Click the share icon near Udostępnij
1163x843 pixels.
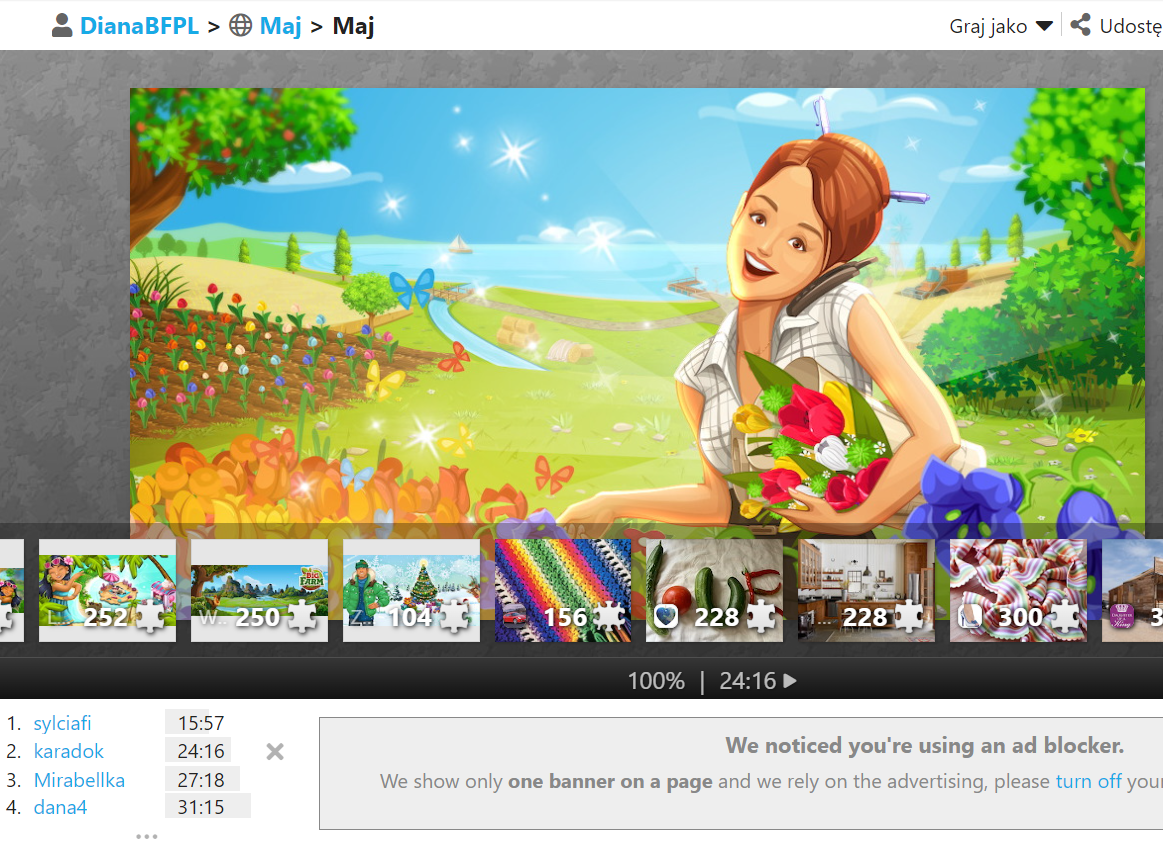(x=1081, y=25)
